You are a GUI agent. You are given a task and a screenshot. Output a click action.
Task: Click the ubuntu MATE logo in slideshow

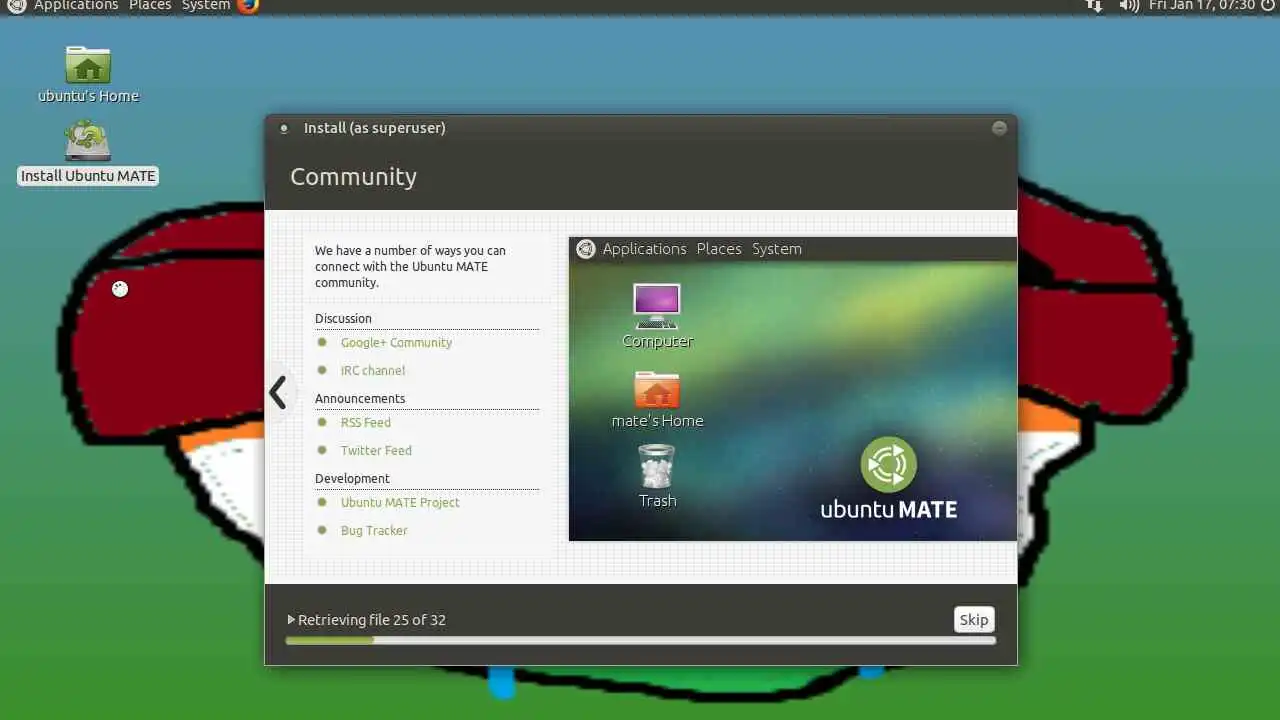coord(888,479)
